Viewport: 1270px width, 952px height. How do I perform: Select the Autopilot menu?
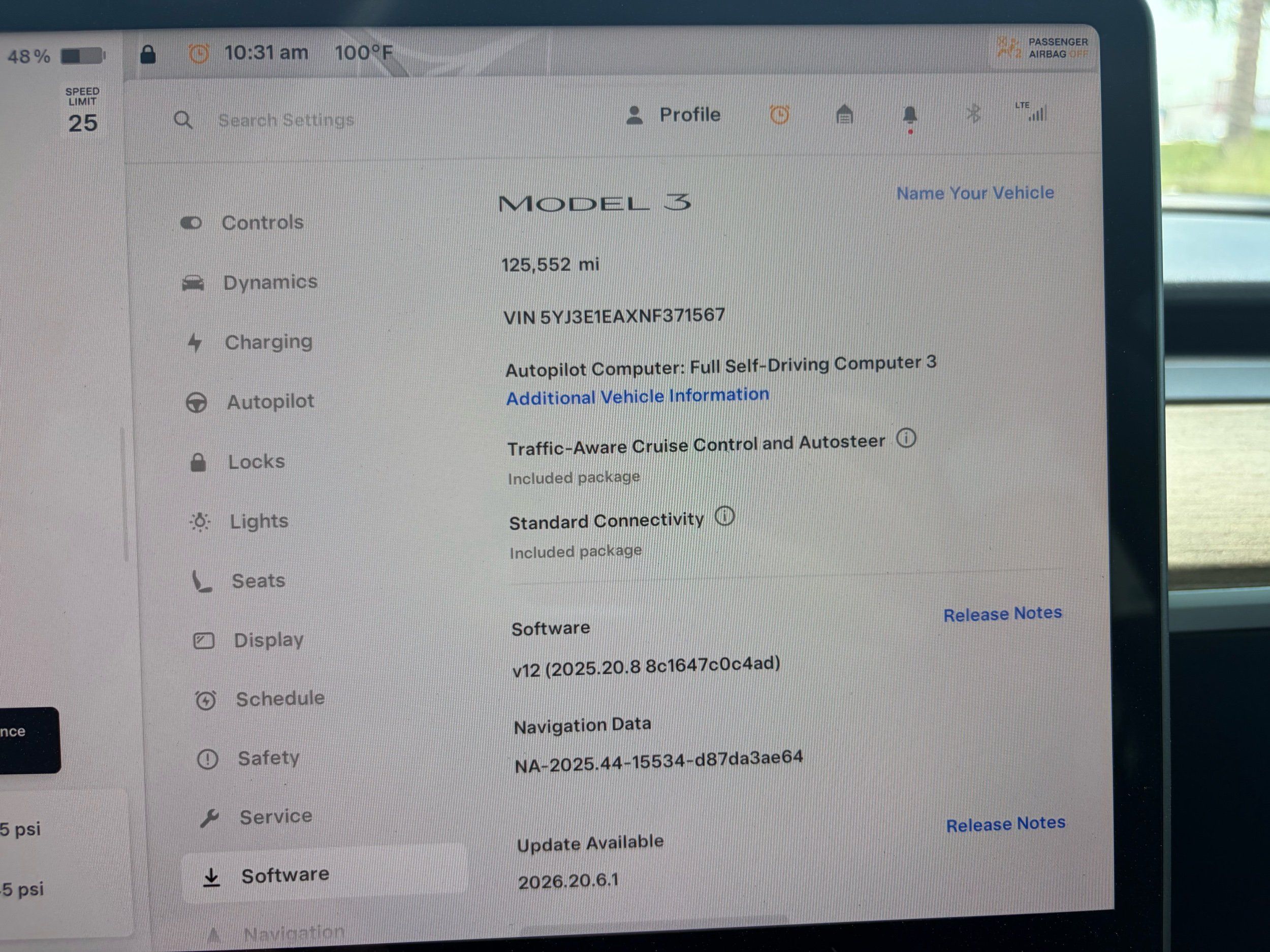[x=270, y=402]
